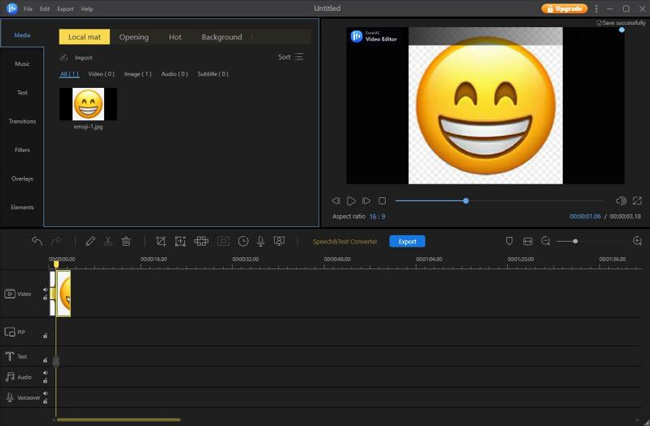
Task: Toggle the preview volume speaker icon
Action: coord(621,201)
